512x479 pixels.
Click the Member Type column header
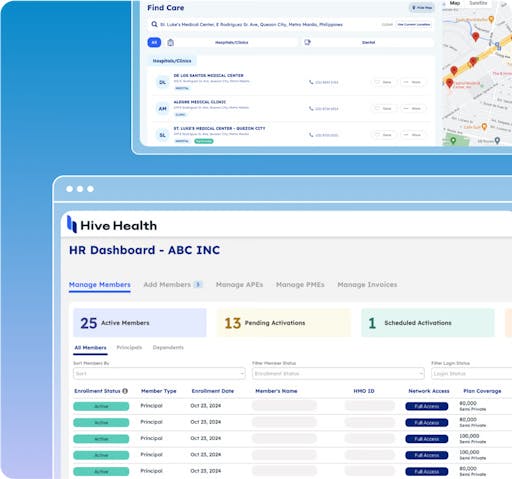(159, 391)
